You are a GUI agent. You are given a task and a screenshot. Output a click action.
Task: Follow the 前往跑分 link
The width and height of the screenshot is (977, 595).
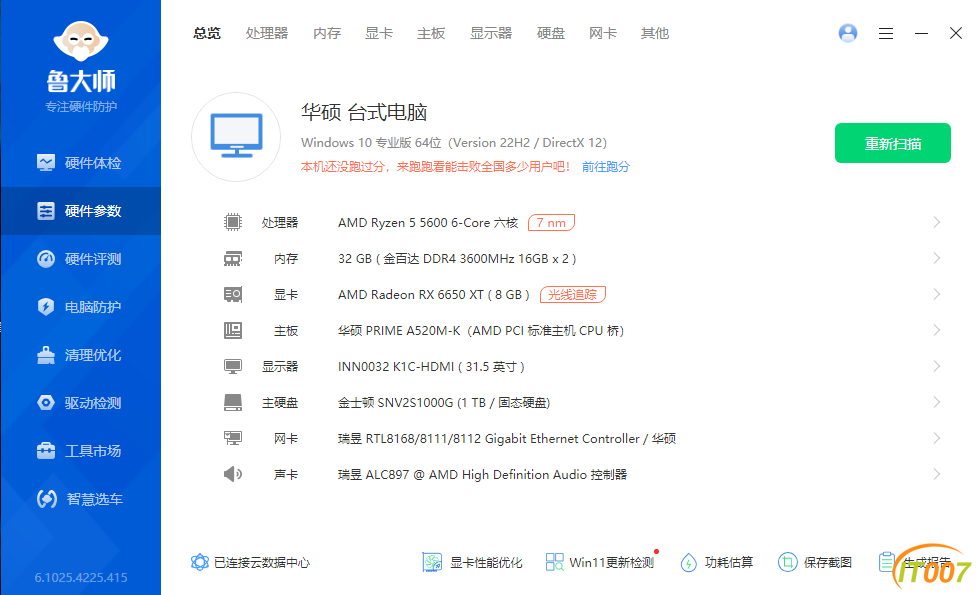tap(606, 167)
